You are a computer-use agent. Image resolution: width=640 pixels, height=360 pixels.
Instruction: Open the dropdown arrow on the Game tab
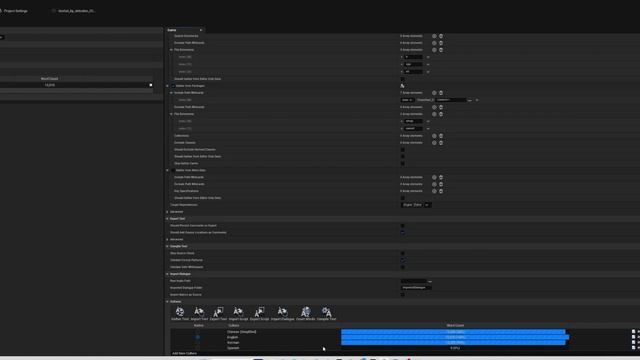201,30
